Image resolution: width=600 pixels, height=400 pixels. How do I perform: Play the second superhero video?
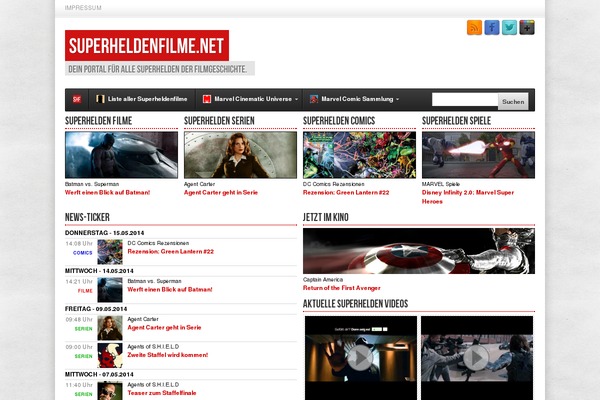click(477, 358)
